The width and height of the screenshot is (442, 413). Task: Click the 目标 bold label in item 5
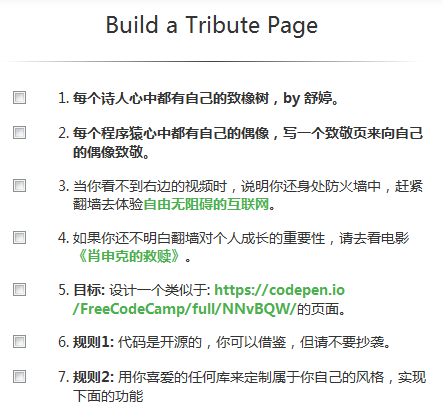point(89,290)
